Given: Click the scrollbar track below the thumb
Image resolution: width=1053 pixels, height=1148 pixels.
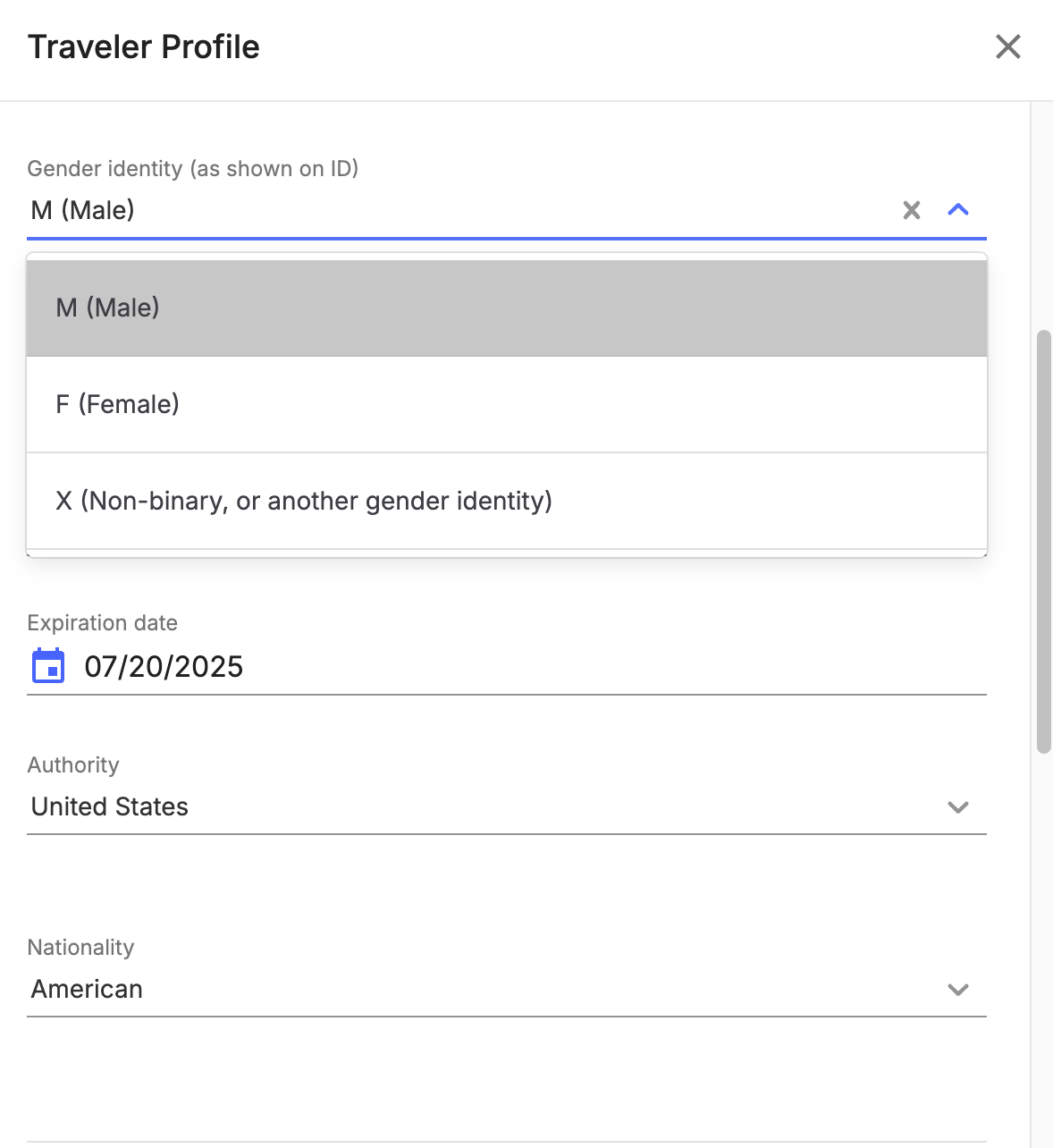Looking at the screenshot, I should 1043,948.
